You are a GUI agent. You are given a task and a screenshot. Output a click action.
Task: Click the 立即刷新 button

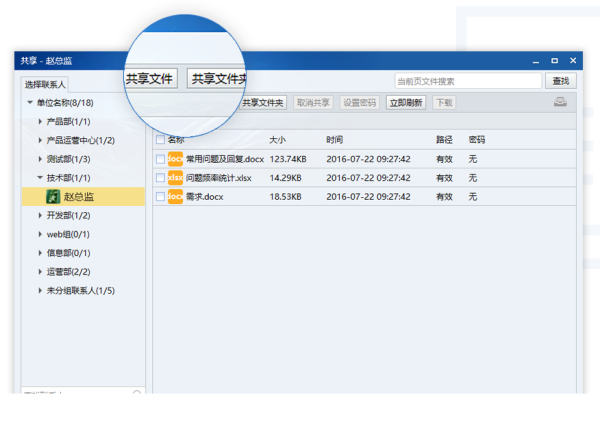point(406,103)
